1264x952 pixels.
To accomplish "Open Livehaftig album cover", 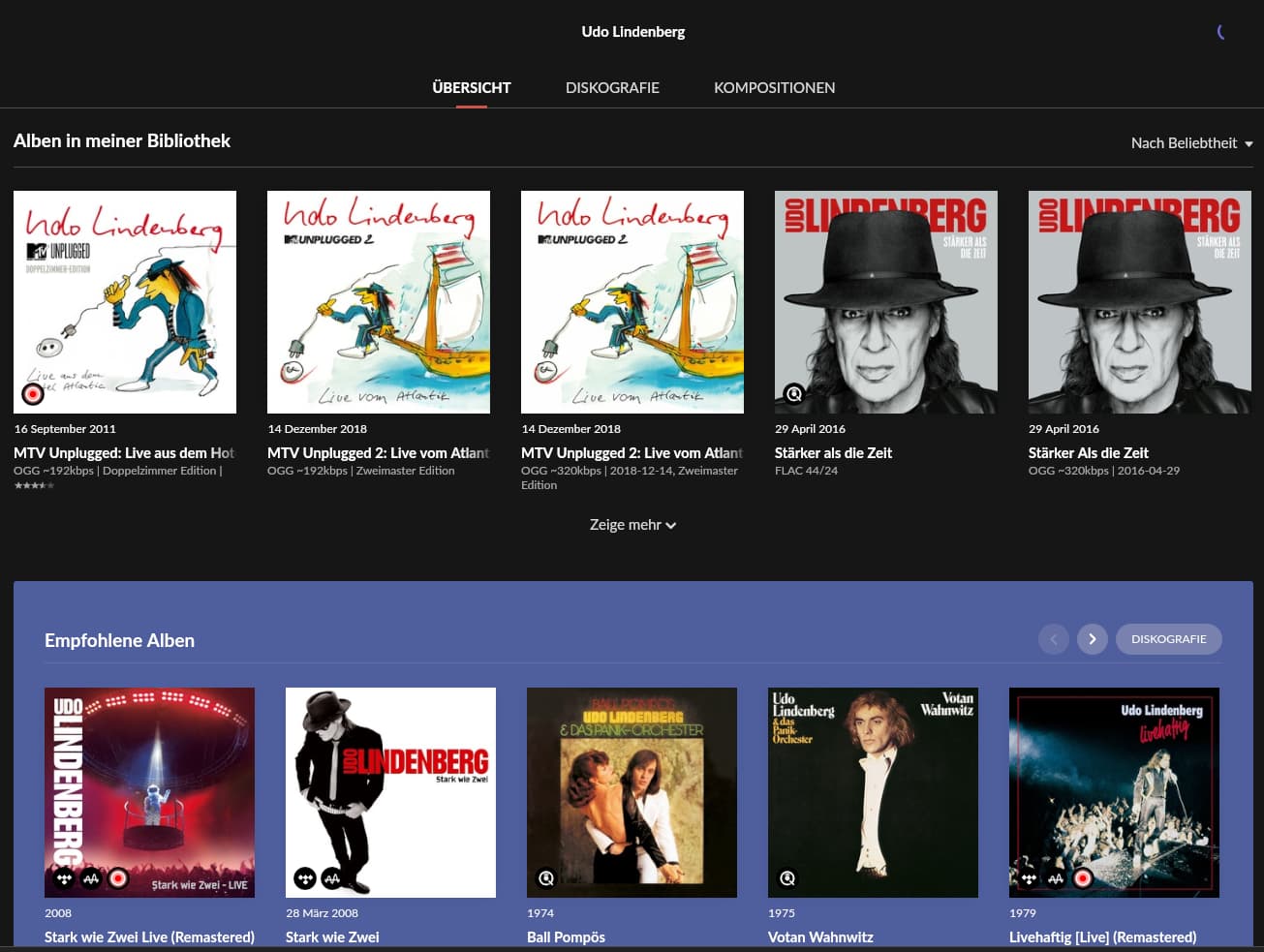I will [x=1114, y=792].
